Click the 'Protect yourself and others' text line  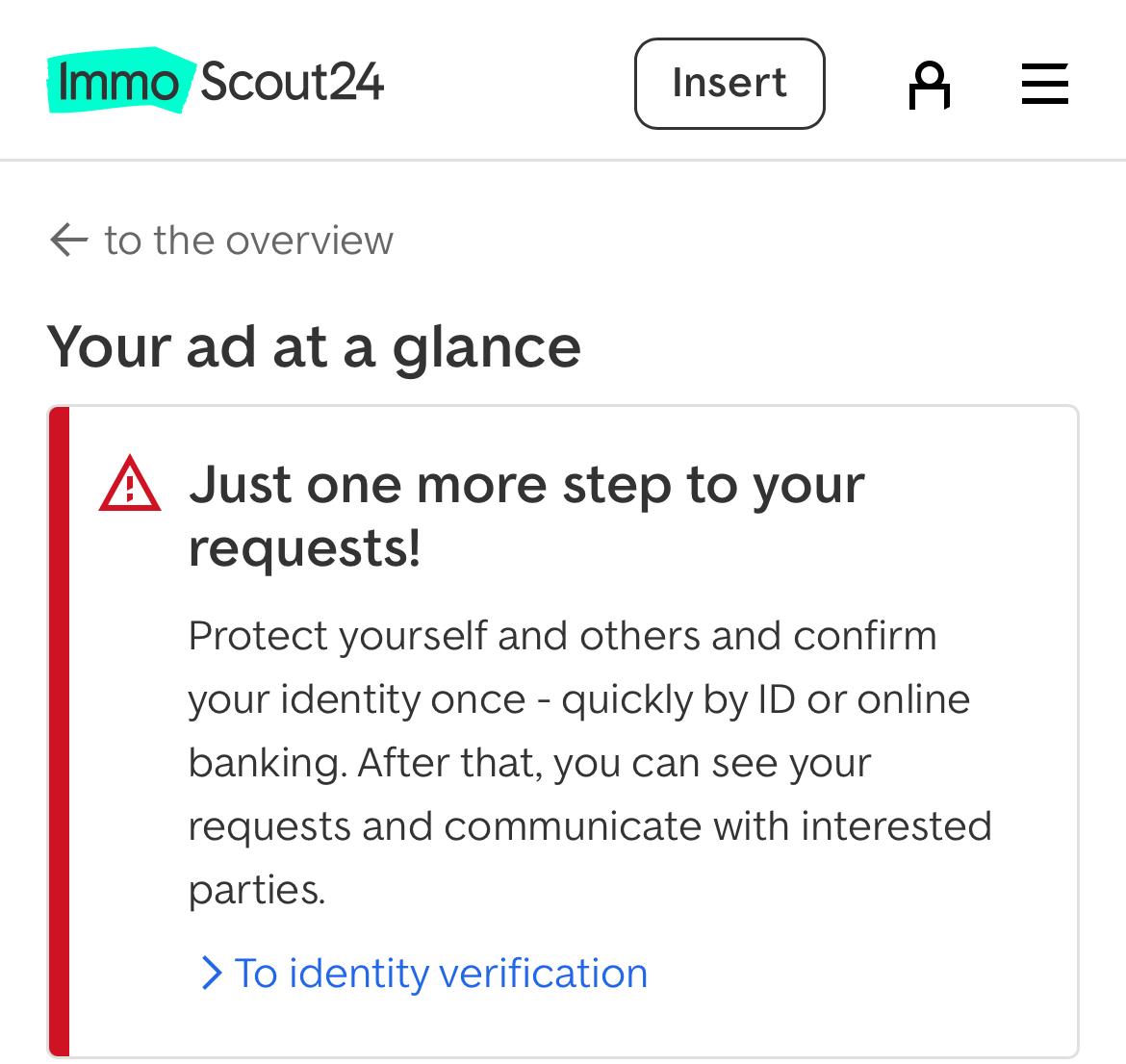tap(562, 636)
